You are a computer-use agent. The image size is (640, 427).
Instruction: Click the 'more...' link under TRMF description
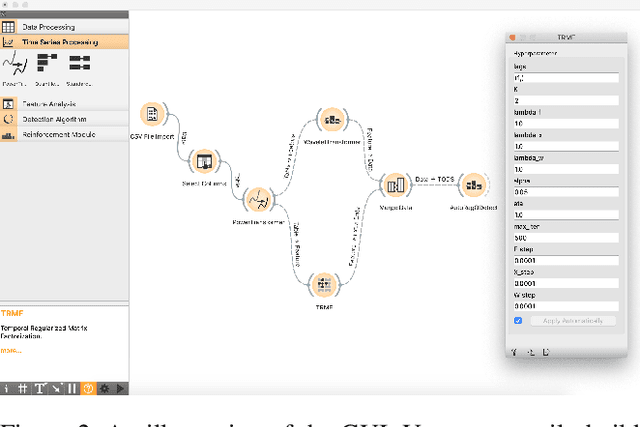click(10, 351)
